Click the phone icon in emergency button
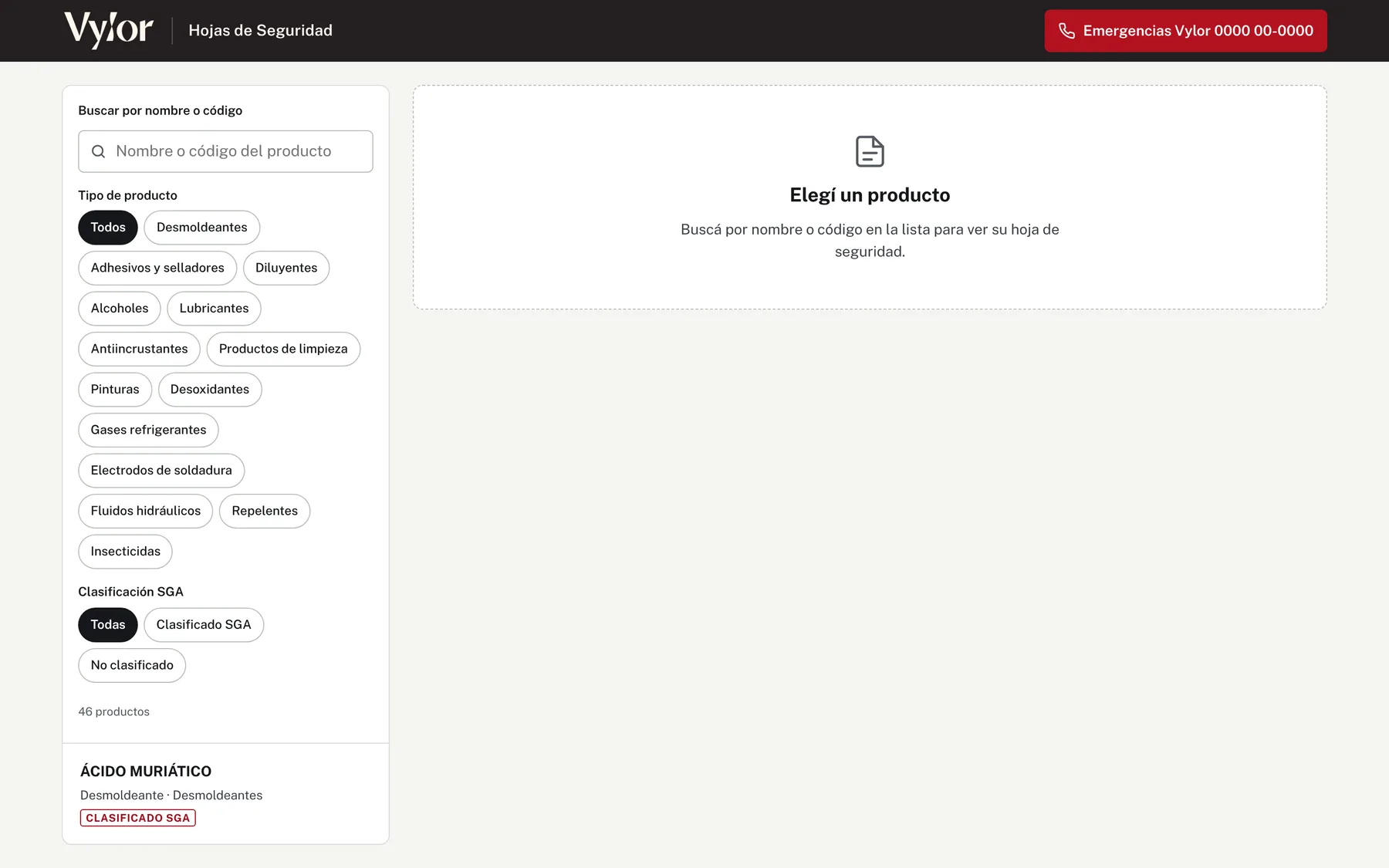Viewport: 1389px width, 868px height. pyautogui.click(x=1066, y=31)
